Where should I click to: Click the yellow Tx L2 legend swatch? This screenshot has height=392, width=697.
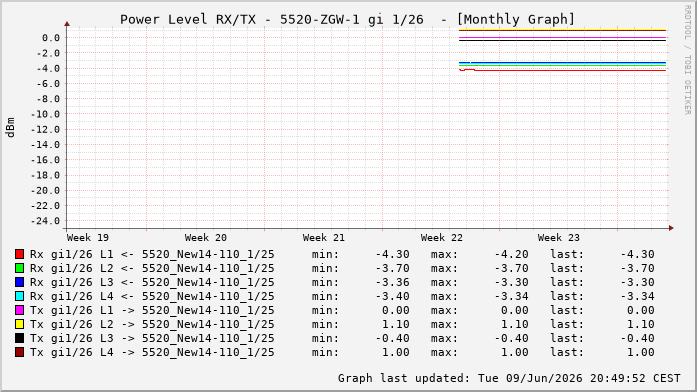point(19,324)
